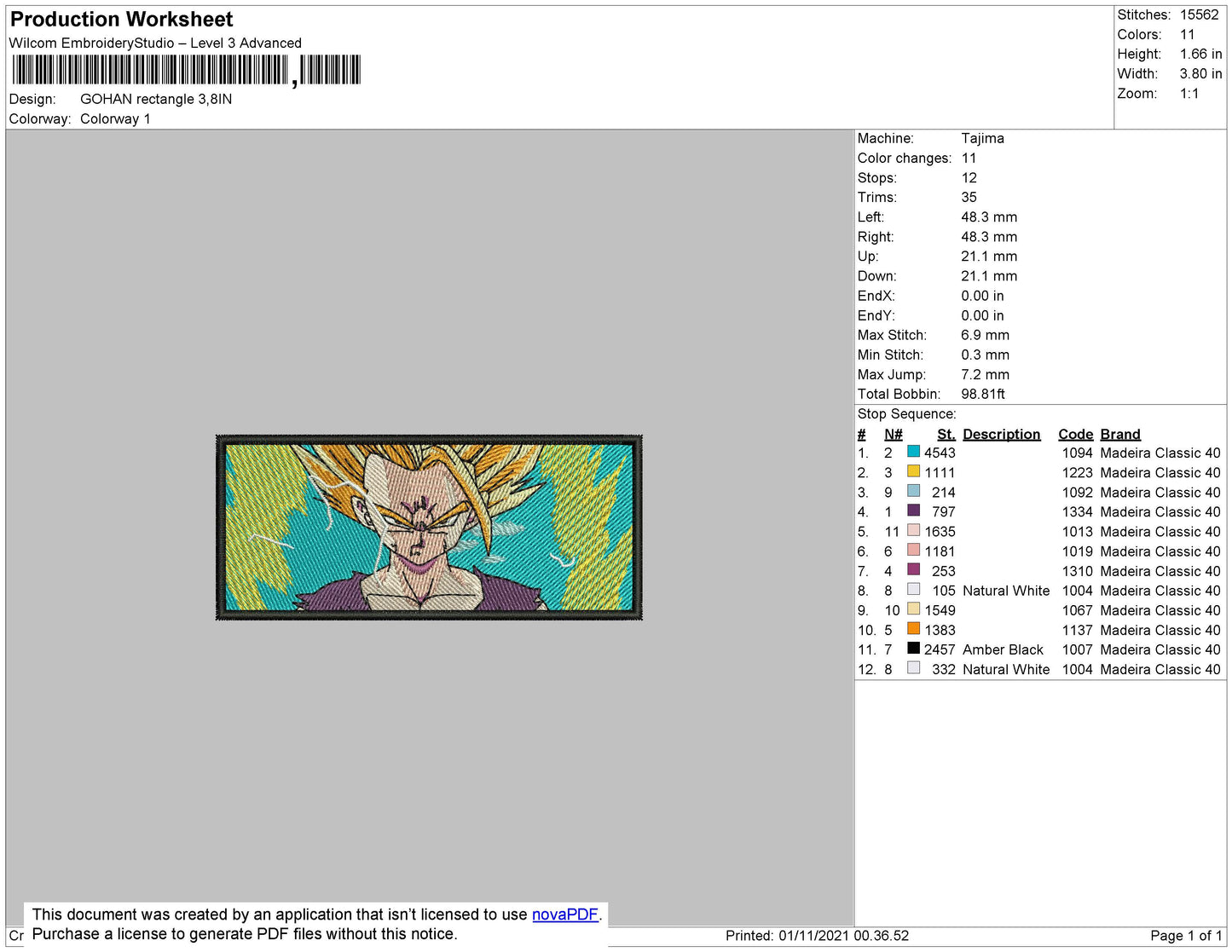Click the Stitches value 15562

[x=1199, y=15]
